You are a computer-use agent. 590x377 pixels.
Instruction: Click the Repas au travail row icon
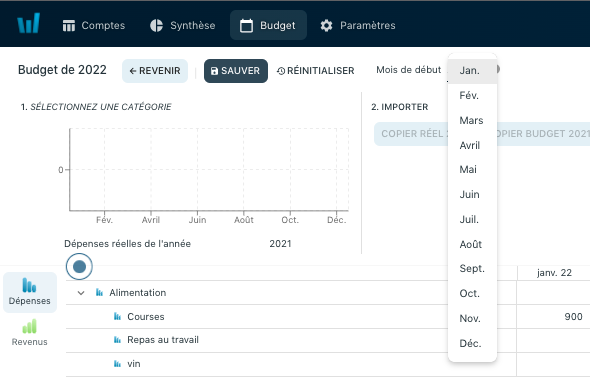click(117, 340)
